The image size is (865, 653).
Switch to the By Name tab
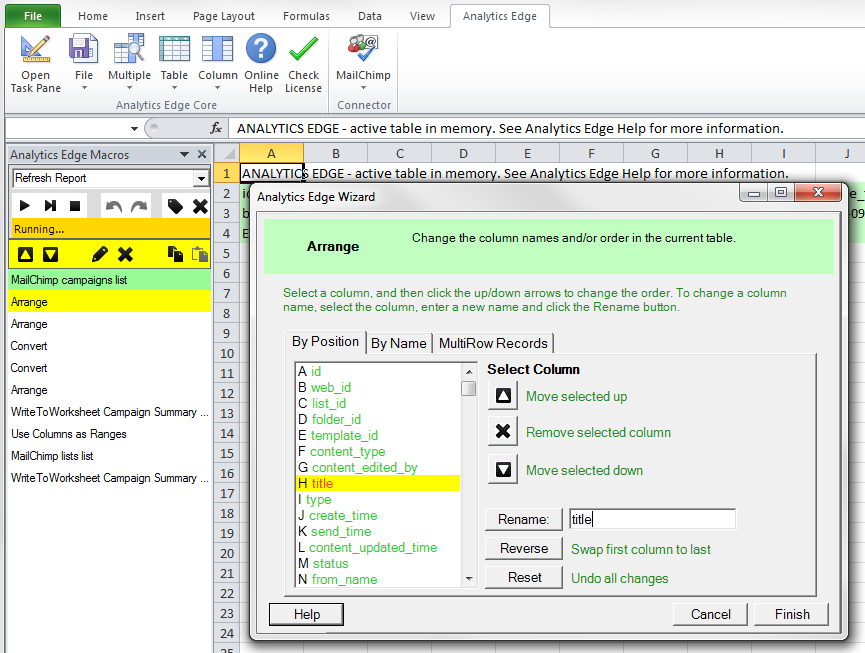[398, 343]
